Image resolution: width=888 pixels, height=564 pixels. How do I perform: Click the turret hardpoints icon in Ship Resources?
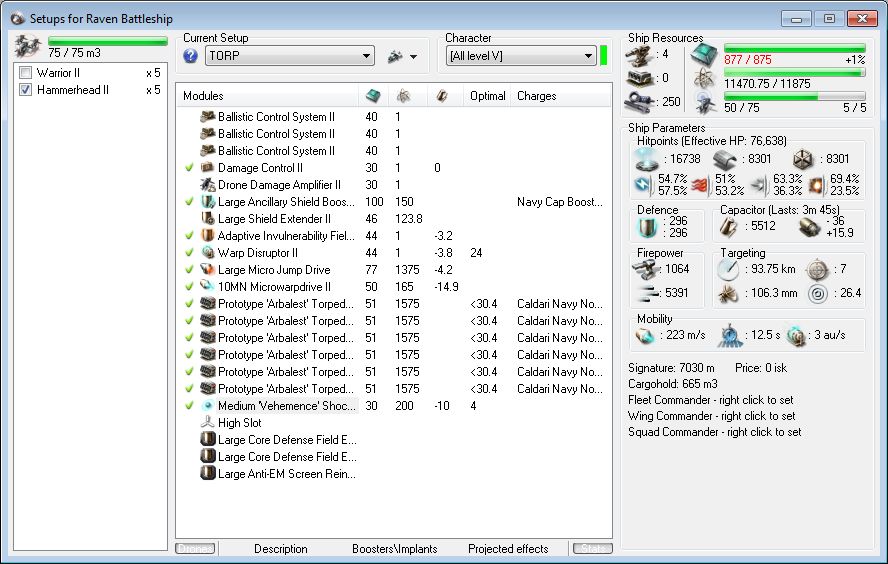640,55
